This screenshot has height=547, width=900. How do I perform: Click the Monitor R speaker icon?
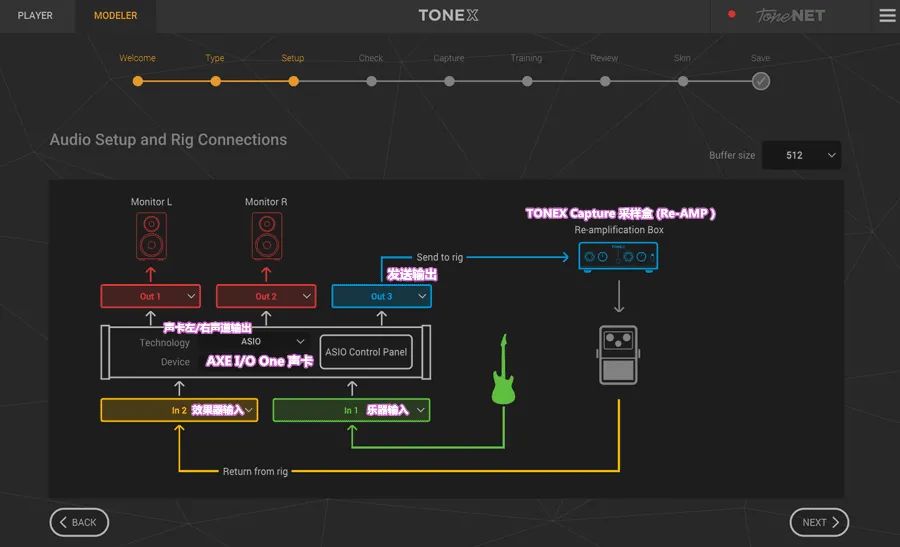267,236
